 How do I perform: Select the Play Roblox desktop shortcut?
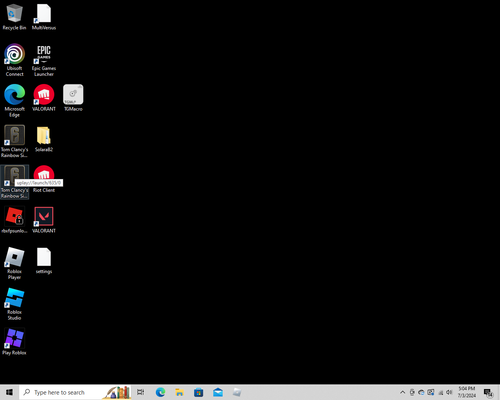(x=14, y=342)
